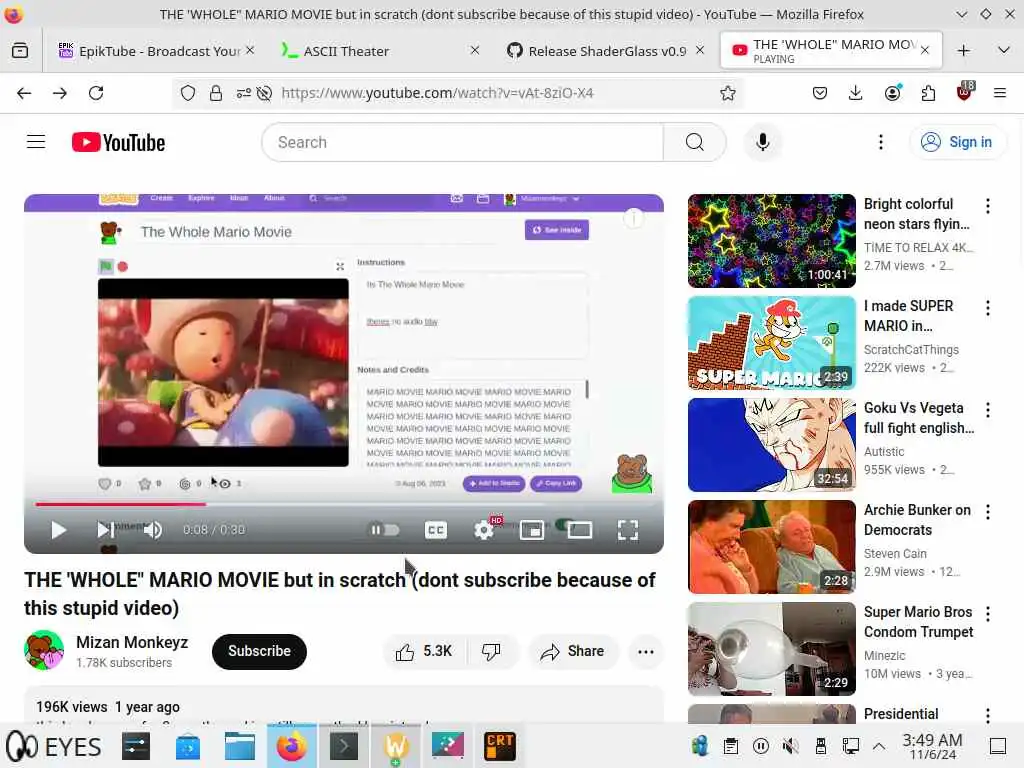Go back in browser history

[x=24, y=93]
